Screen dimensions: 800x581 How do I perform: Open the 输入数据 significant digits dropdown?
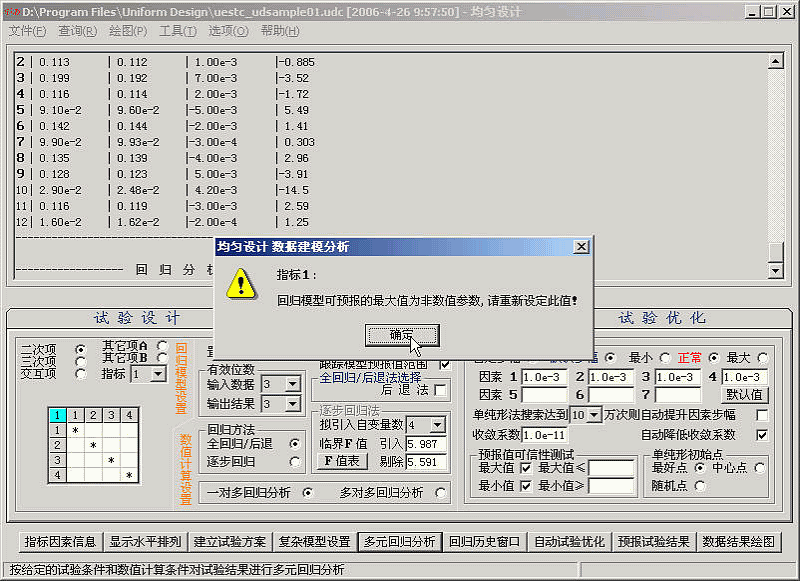[292, 384]
